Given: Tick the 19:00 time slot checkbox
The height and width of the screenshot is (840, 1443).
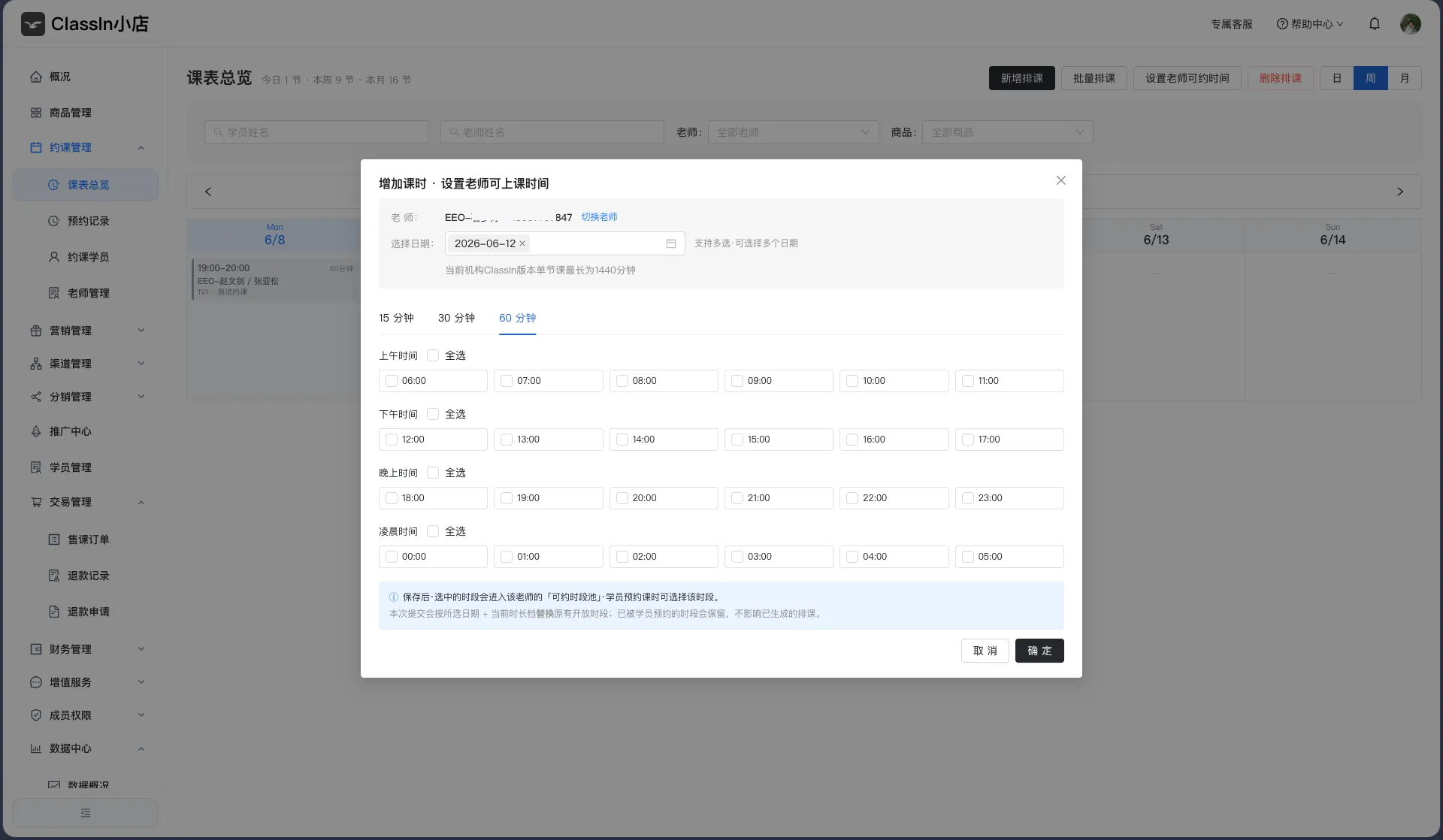Looking at the screenshot, I should coord(507,498).
